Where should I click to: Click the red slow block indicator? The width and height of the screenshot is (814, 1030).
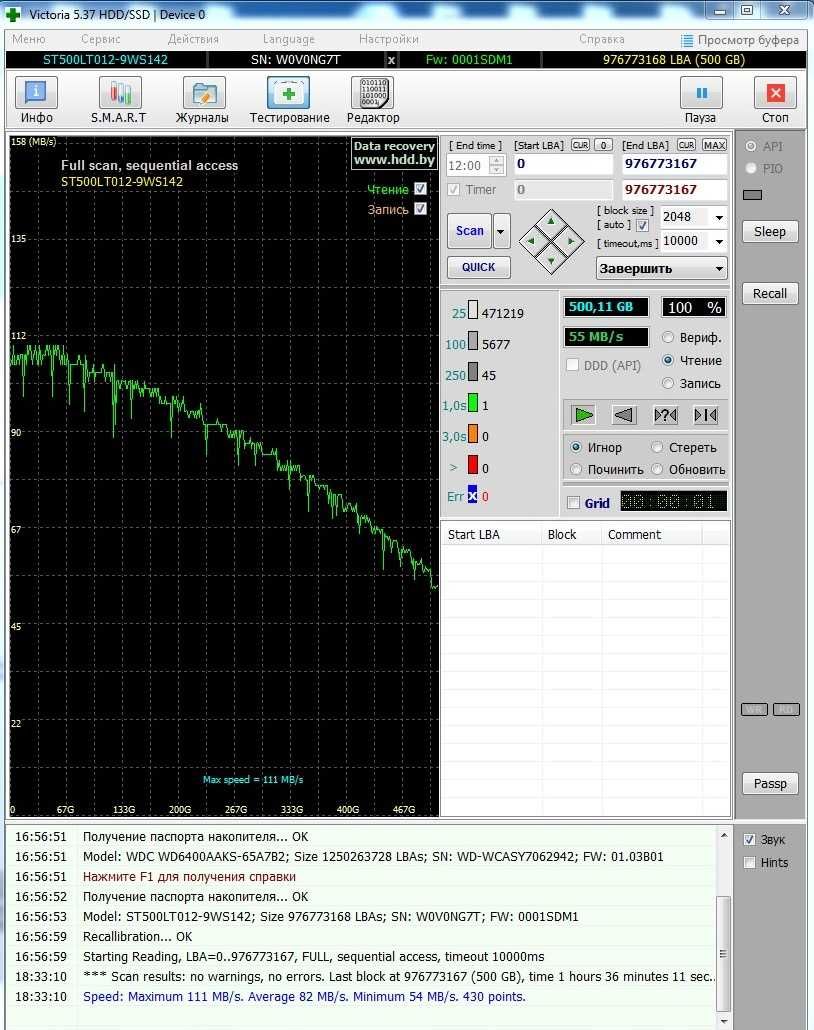[472, 465]
